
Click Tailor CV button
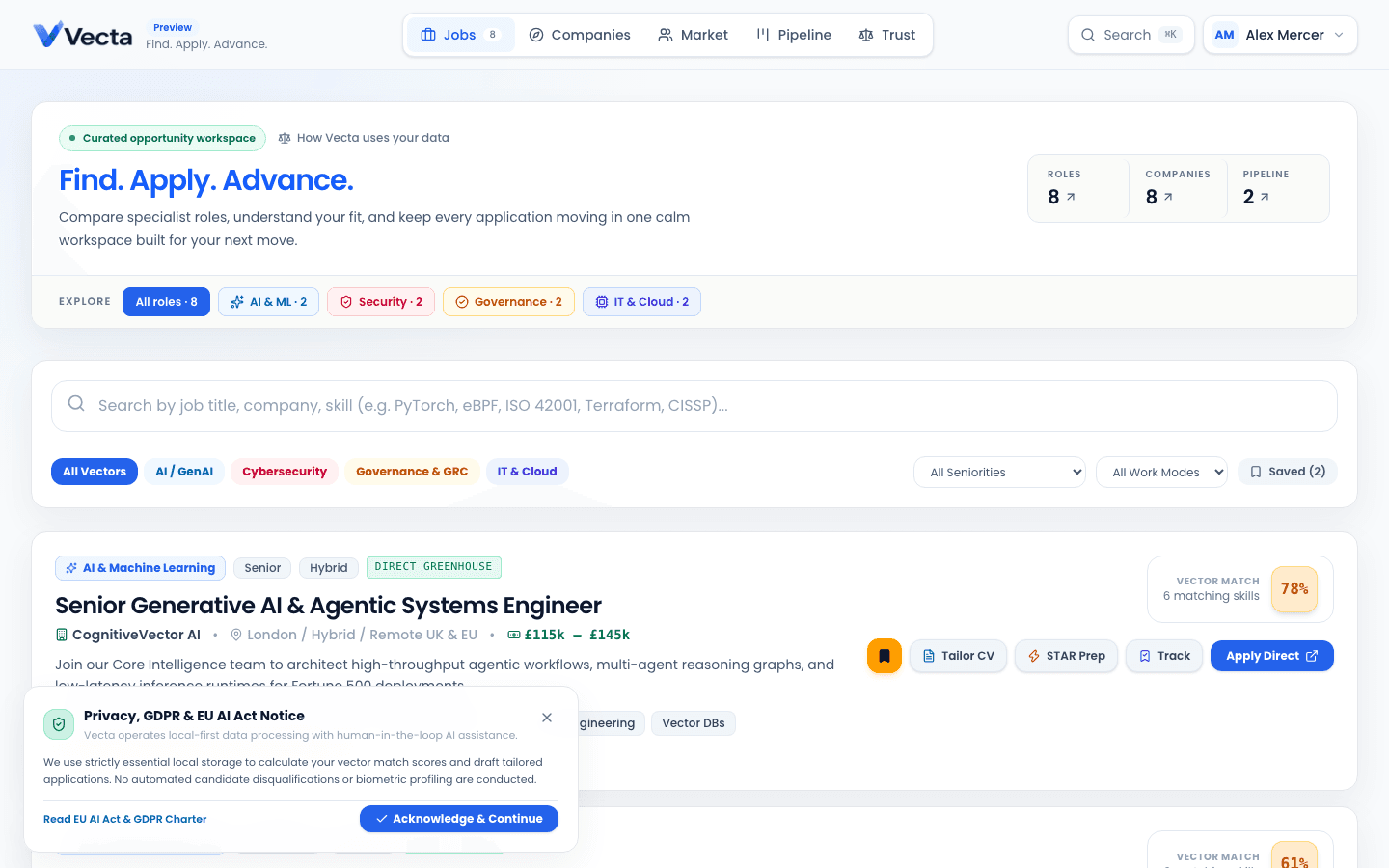[958, 656]
